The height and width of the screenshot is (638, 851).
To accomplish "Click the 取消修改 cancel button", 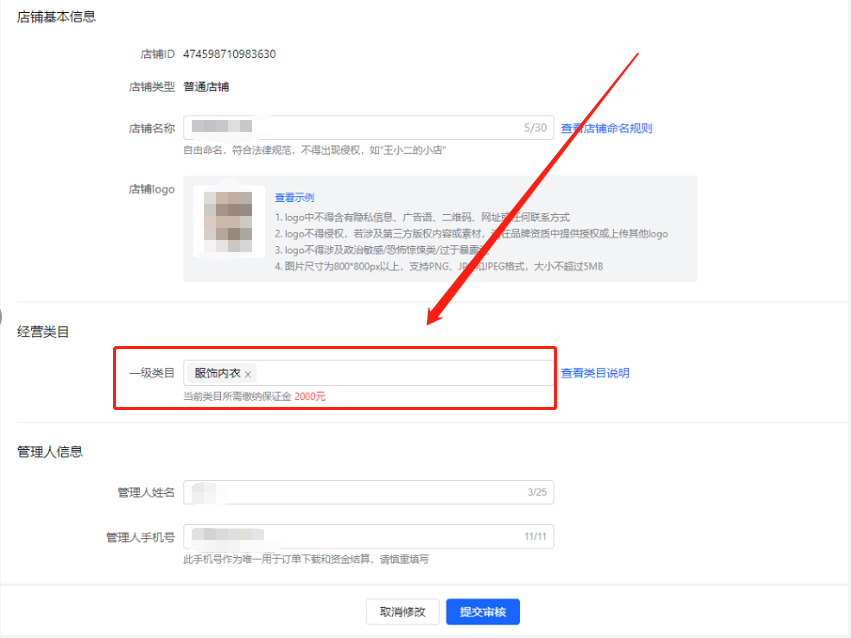I will tap(402, 611).
